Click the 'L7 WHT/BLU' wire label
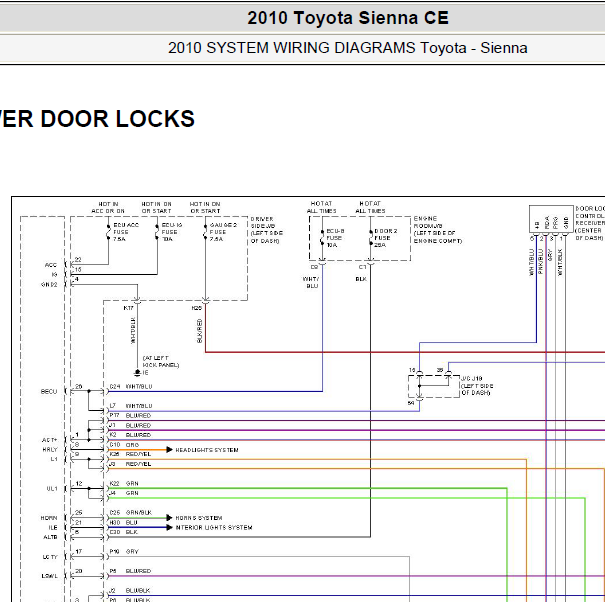605x602 pixels. (131, 406)
